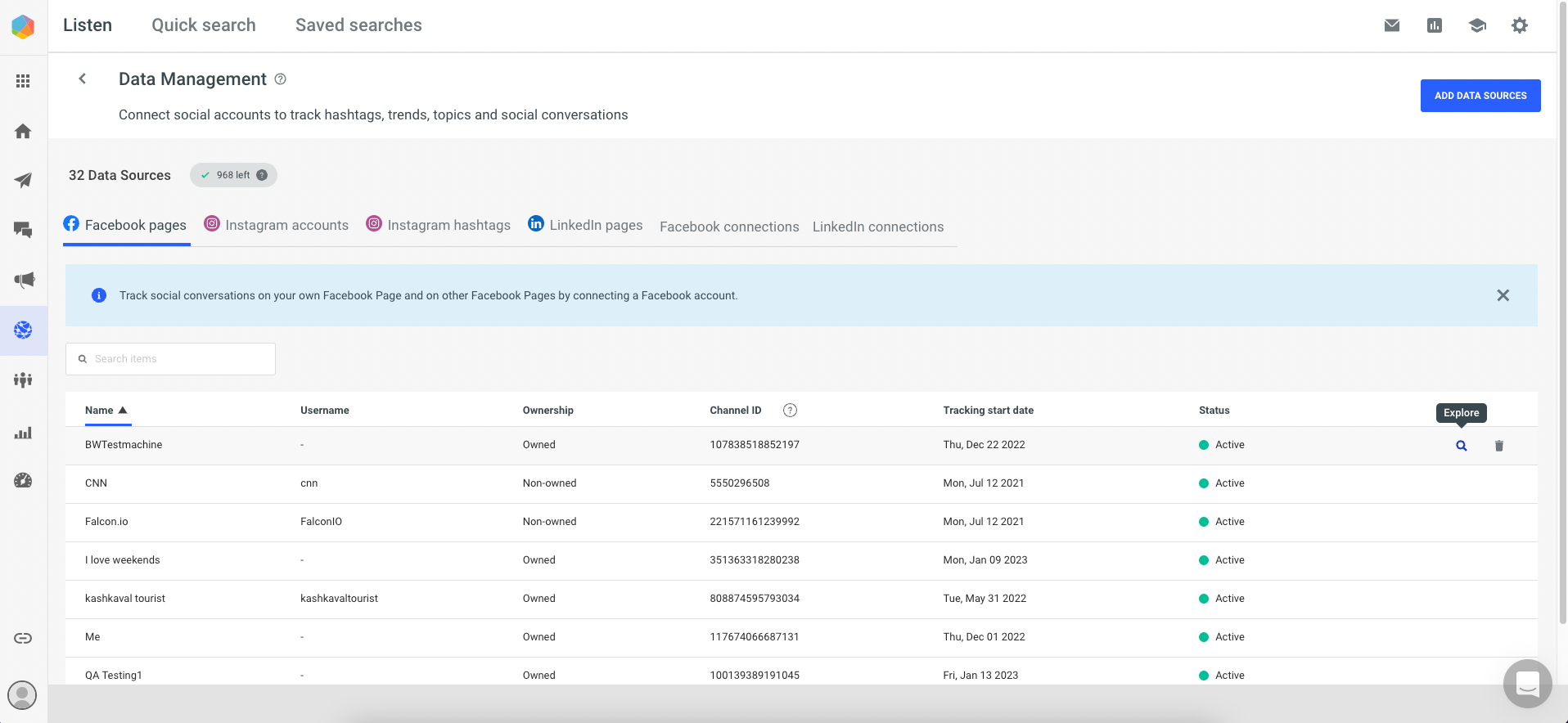The width and height of the screenshot is (1568, 723).
Task: Open Saved searches
Action: (x=358, y=25)
